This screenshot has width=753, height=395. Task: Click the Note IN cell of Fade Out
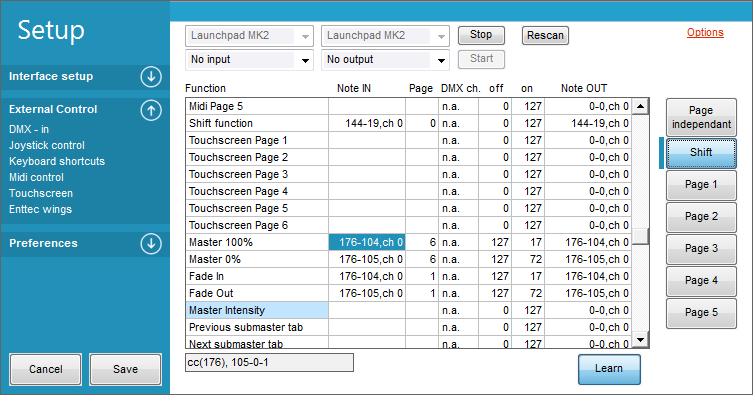coord(367,293)
